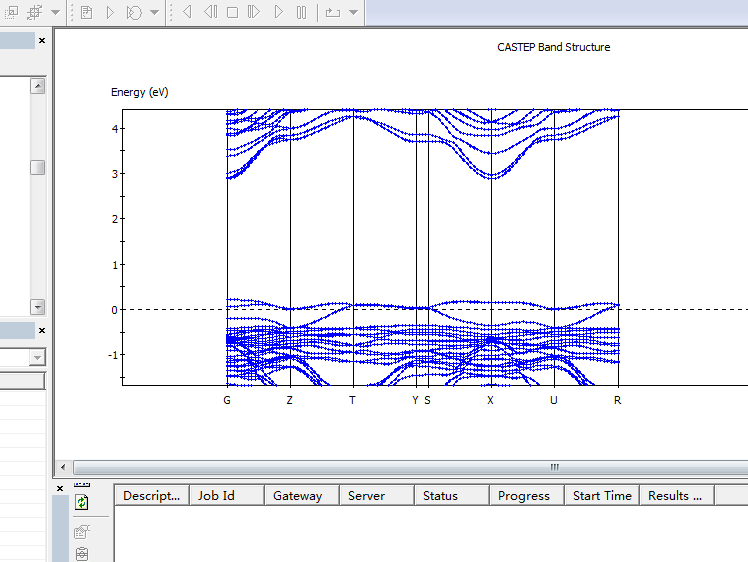Click the selection box icon in the toolbar
Image resolution: width=748 pixels, height=562 pixels.
[x=11, y=12]
